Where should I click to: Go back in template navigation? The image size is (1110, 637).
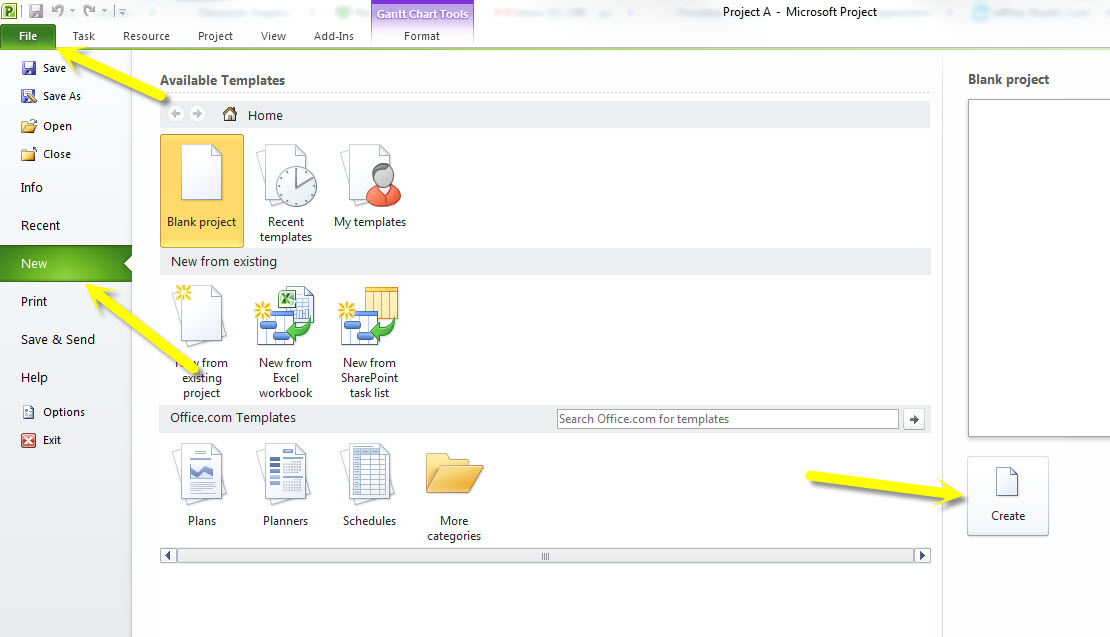176,114
